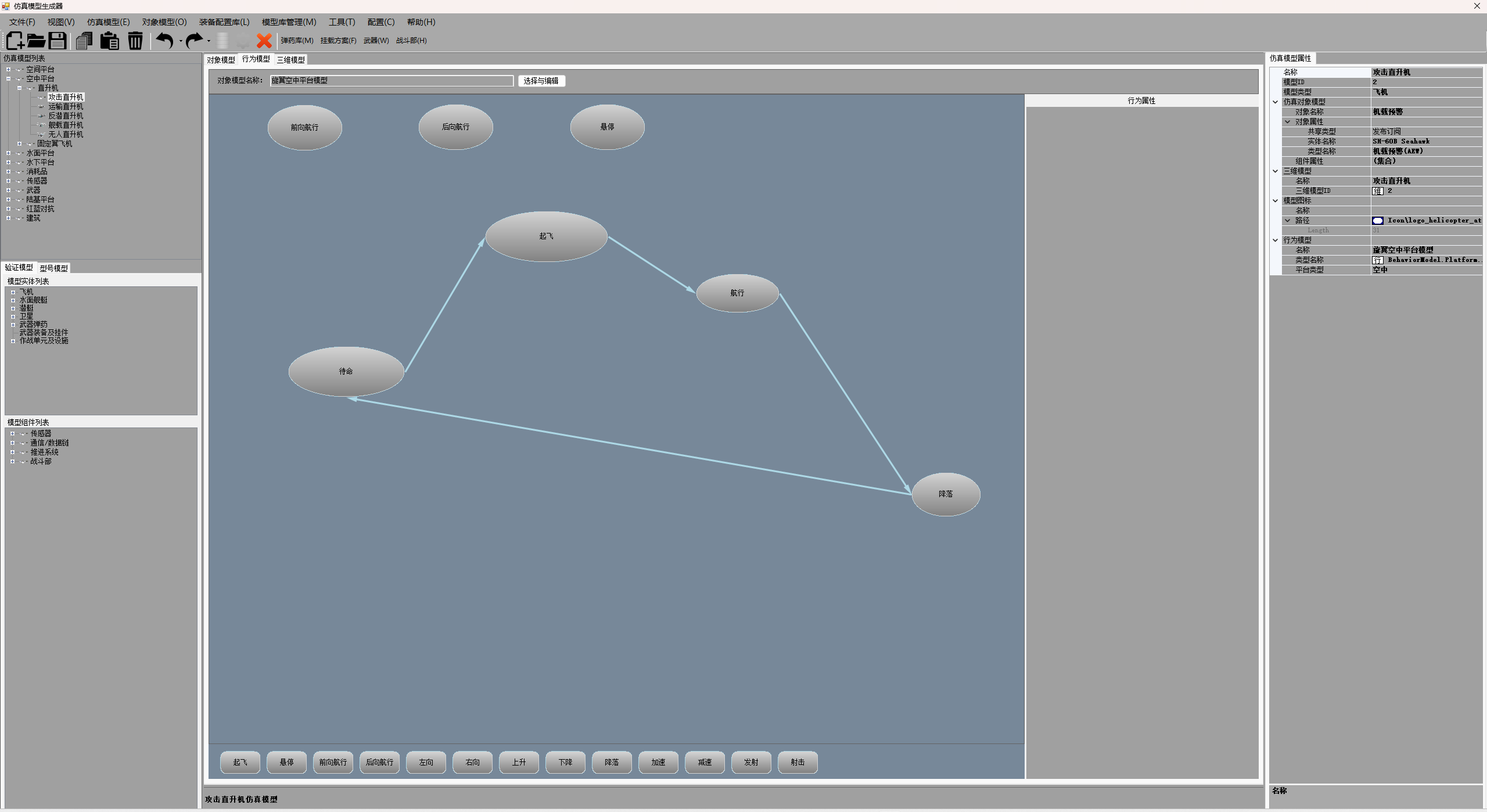1487x812 pixels.
Task: Open the 文件(F) menu
Action: (x=22, y=22)
